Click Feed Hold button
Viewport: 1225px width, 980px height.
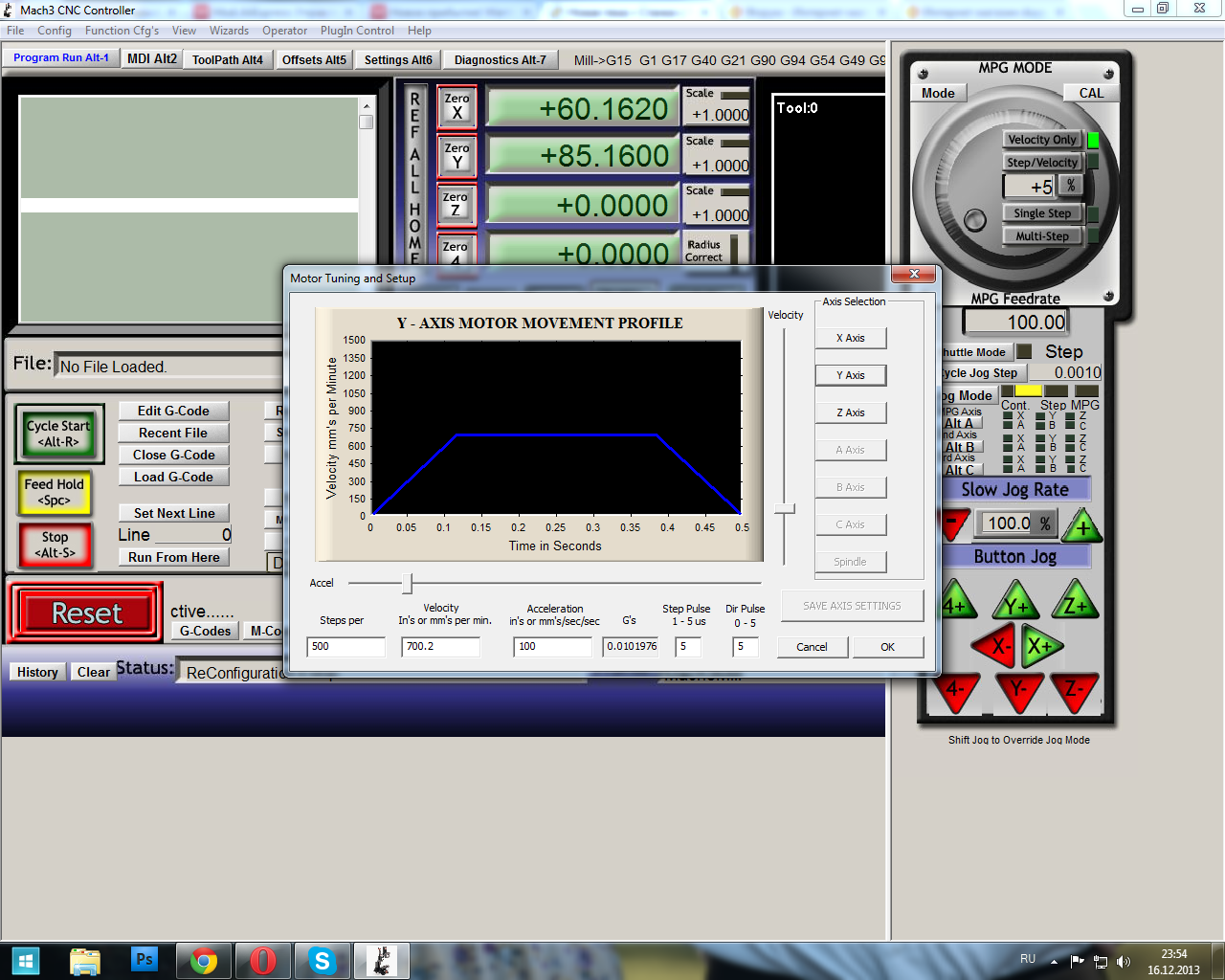55,492
